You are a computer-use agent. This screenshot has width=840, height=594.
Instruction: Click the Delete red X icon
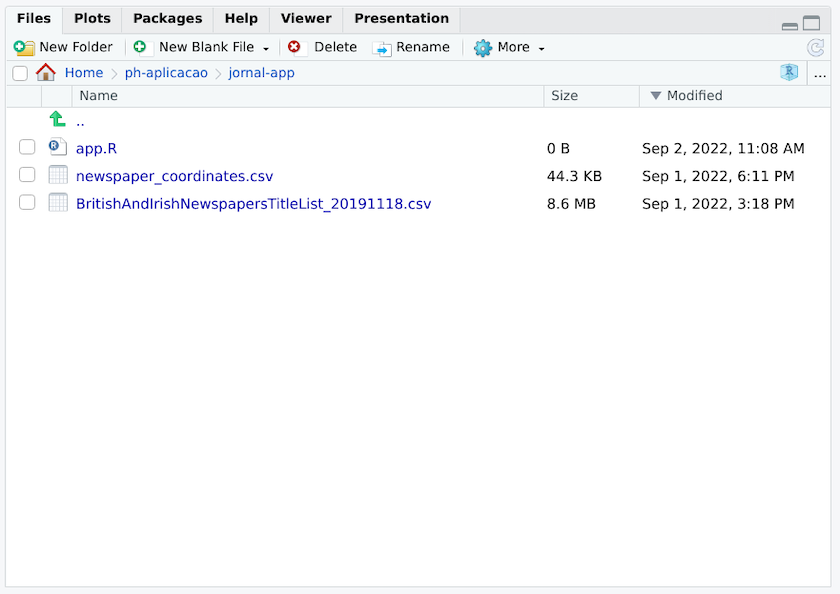[295, 47]
